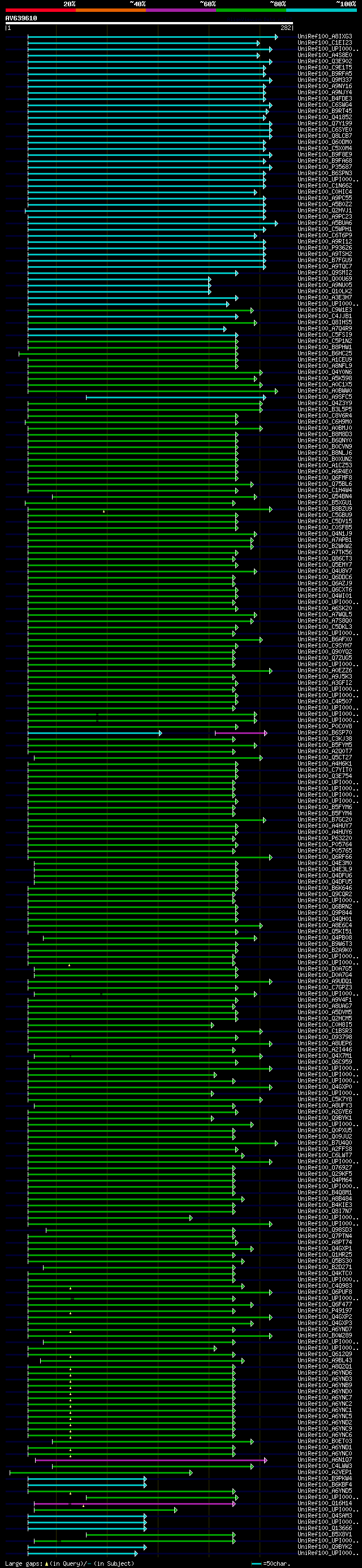This screenshot has width=362, height=1568.
Task: Select label UniRef100_O93798
Action: pos(325,1037)
